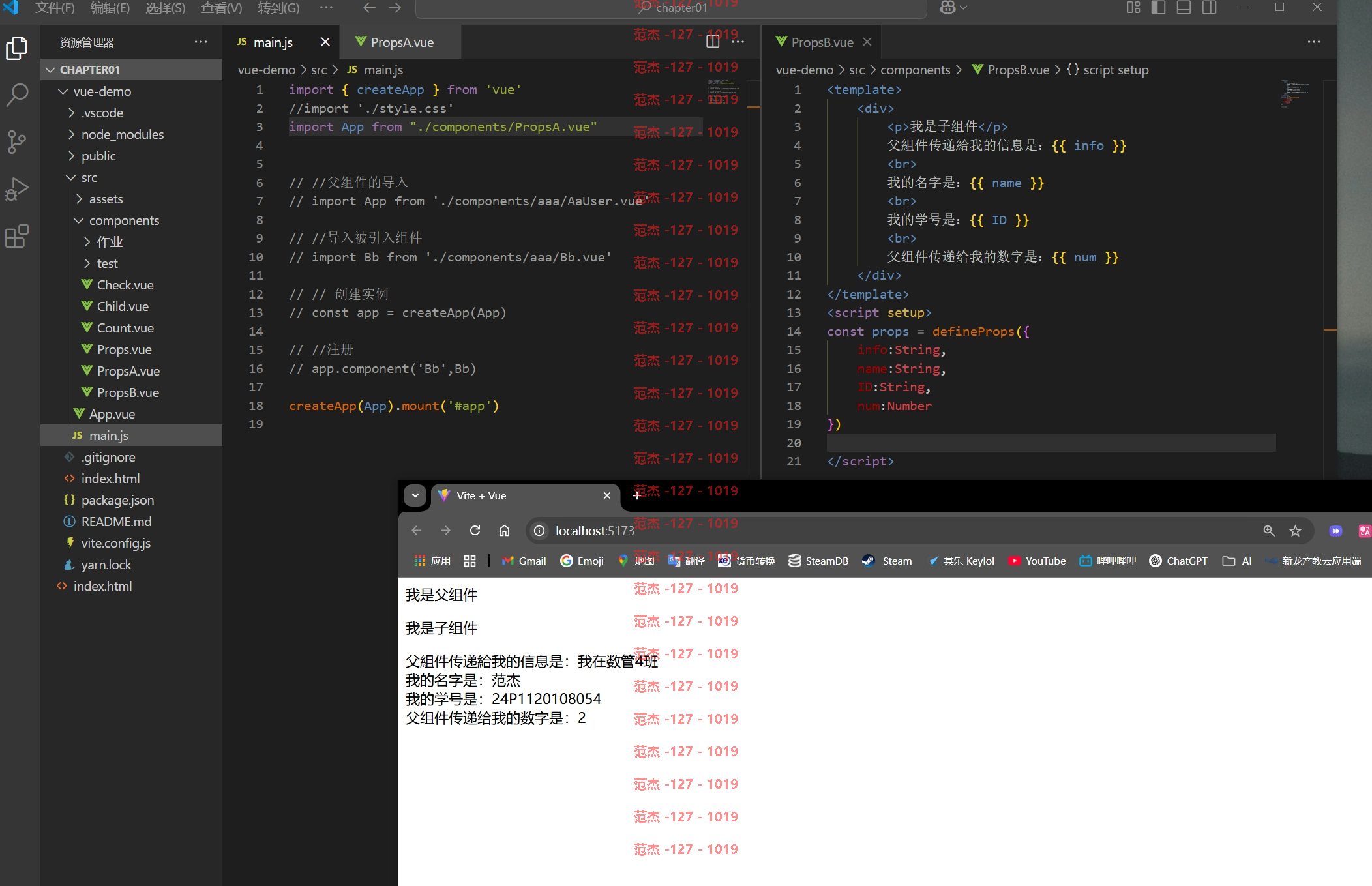Open the AI bookmarks folder
The height and width of the screenshot is (886, 1372).
pos(1238,561)
